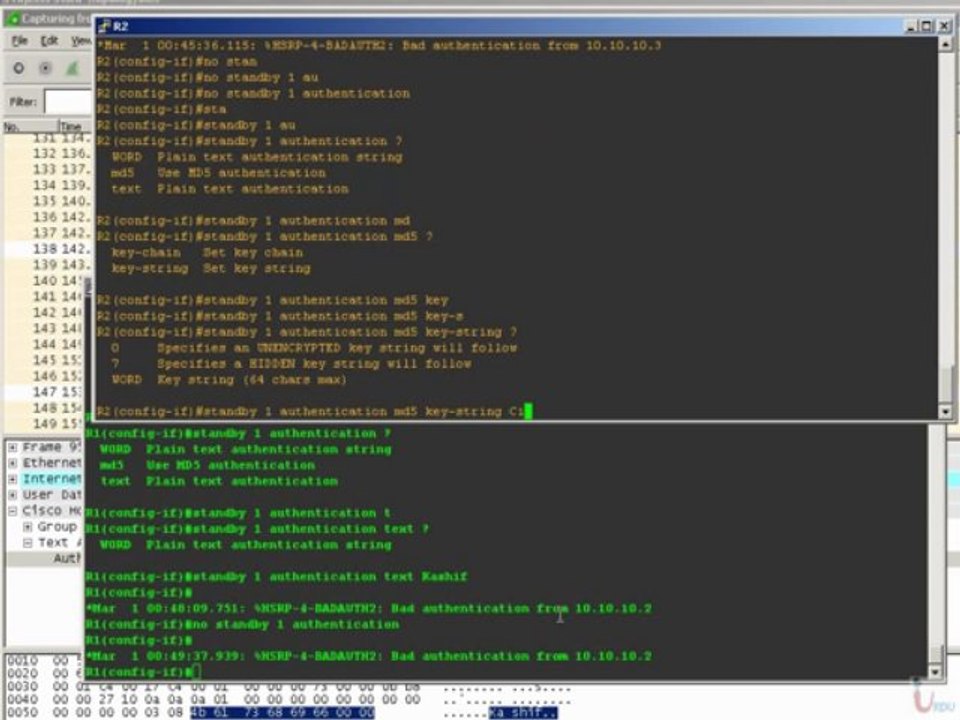This screenshot has height=720, width=960.
Task: Select packet number 138 in the list
Action: coord(48,249)
